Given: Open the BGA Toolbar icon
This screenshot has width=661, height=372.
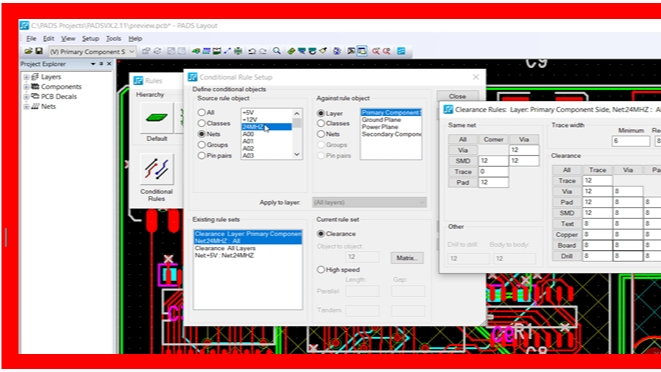Looking at the screenshot, I should point(238,51).
